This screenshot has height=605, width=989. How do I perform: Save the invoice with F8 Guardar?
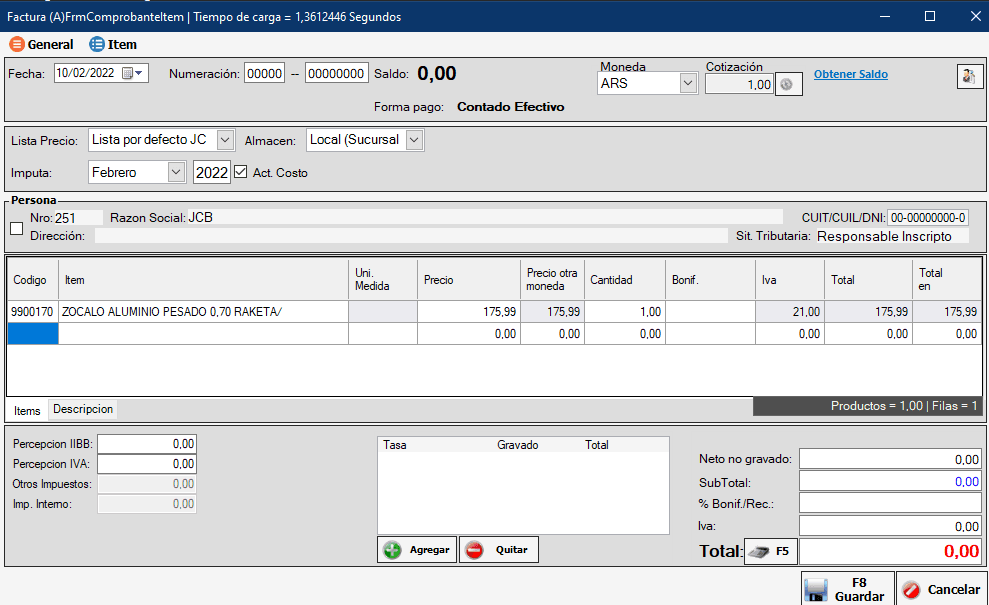click(847, 589)
